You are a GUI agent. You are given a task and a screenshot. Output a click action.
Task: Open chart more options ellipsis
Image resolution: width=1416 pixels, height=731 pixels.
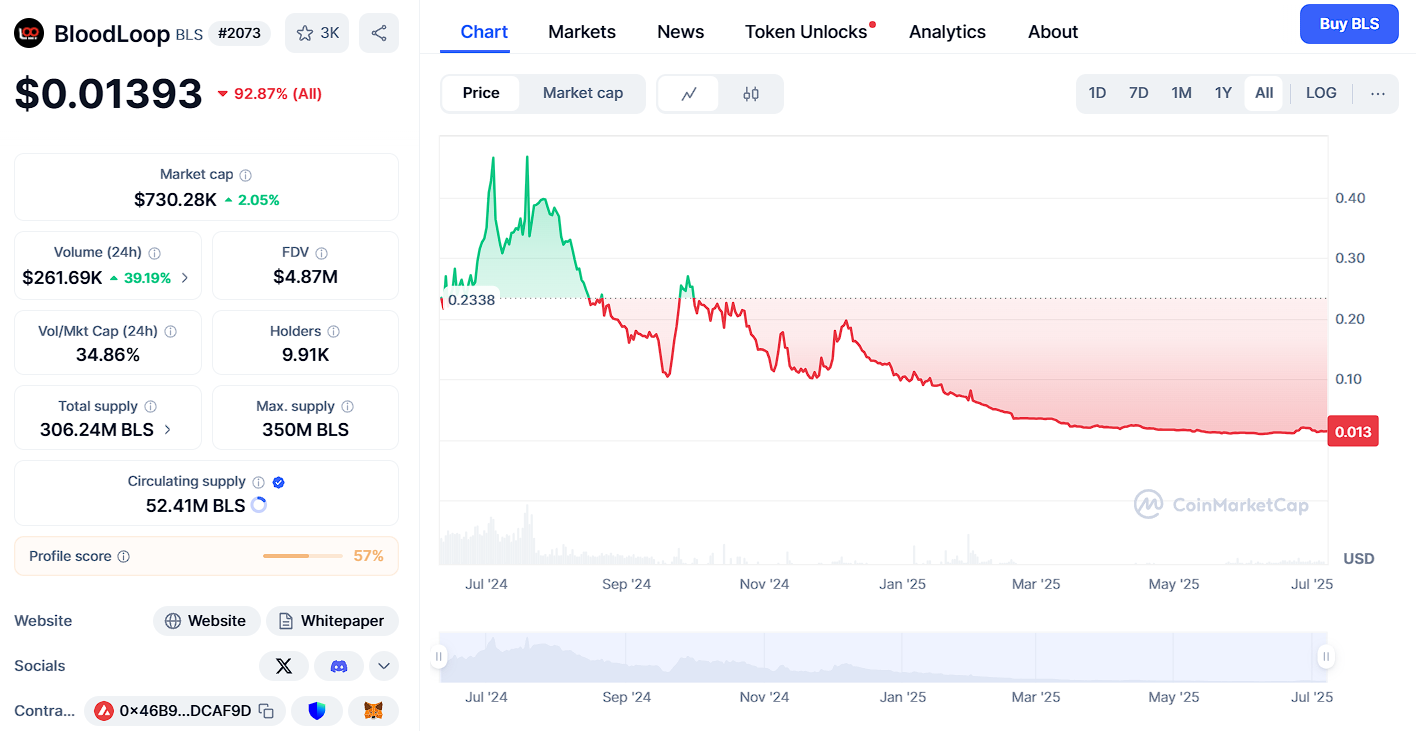(1378, 93)
